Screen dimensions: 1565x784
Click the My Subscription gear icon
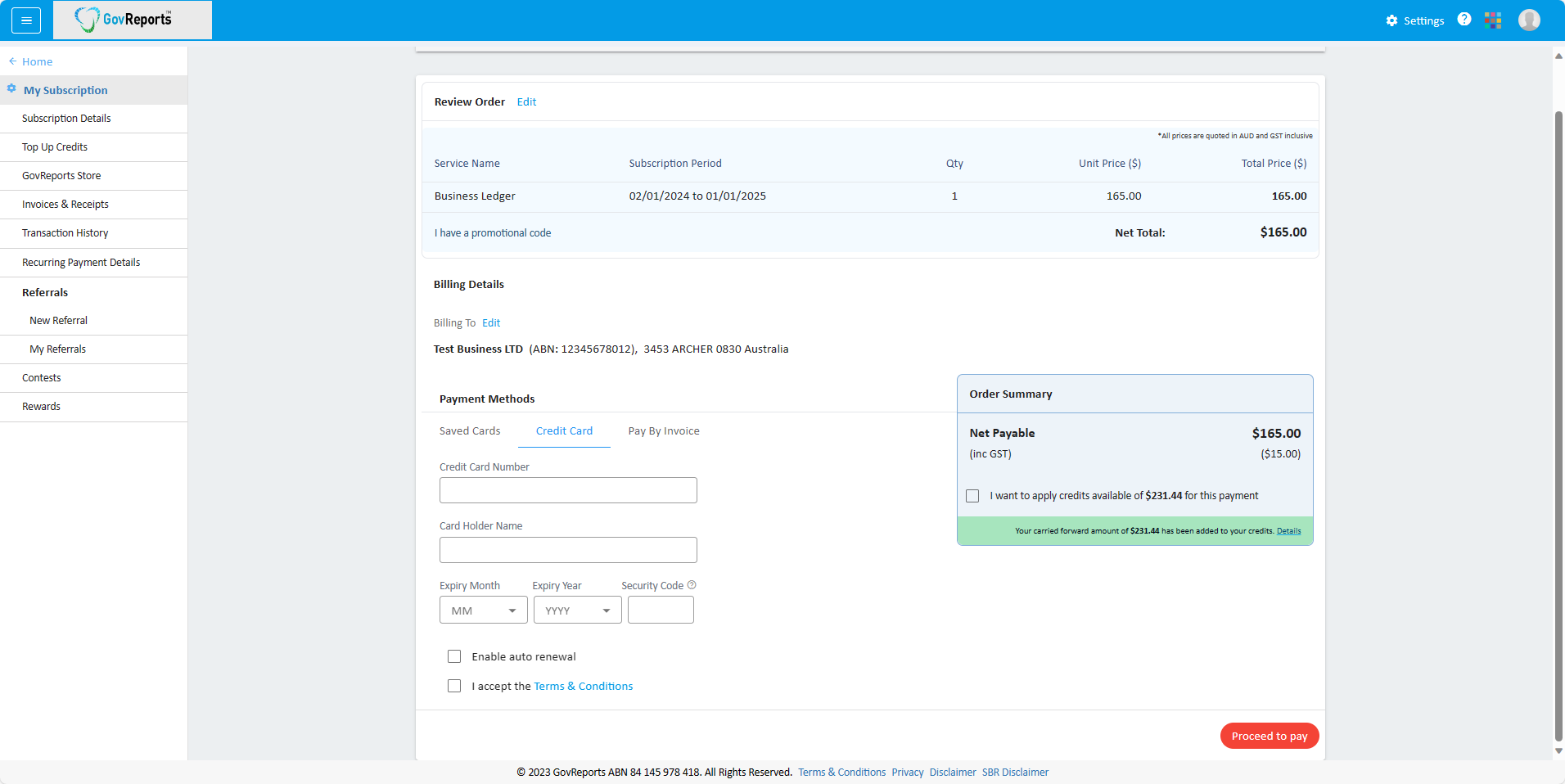pos(11,88)
